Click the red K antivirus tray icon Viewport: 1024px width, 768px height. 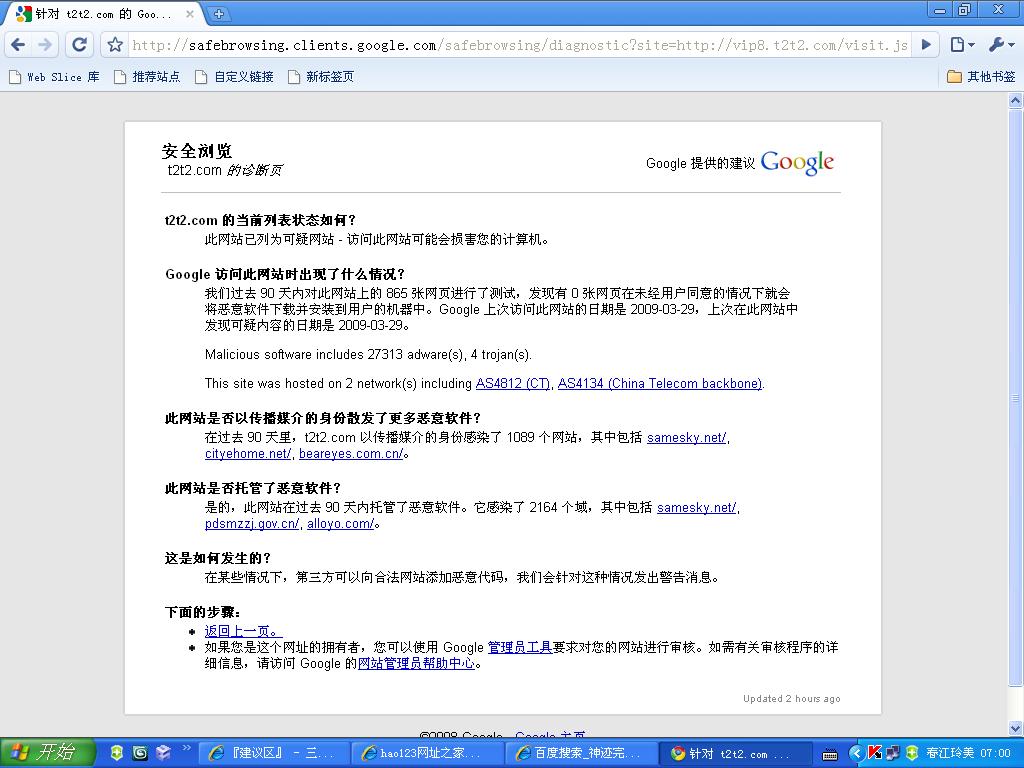point(874,754)
